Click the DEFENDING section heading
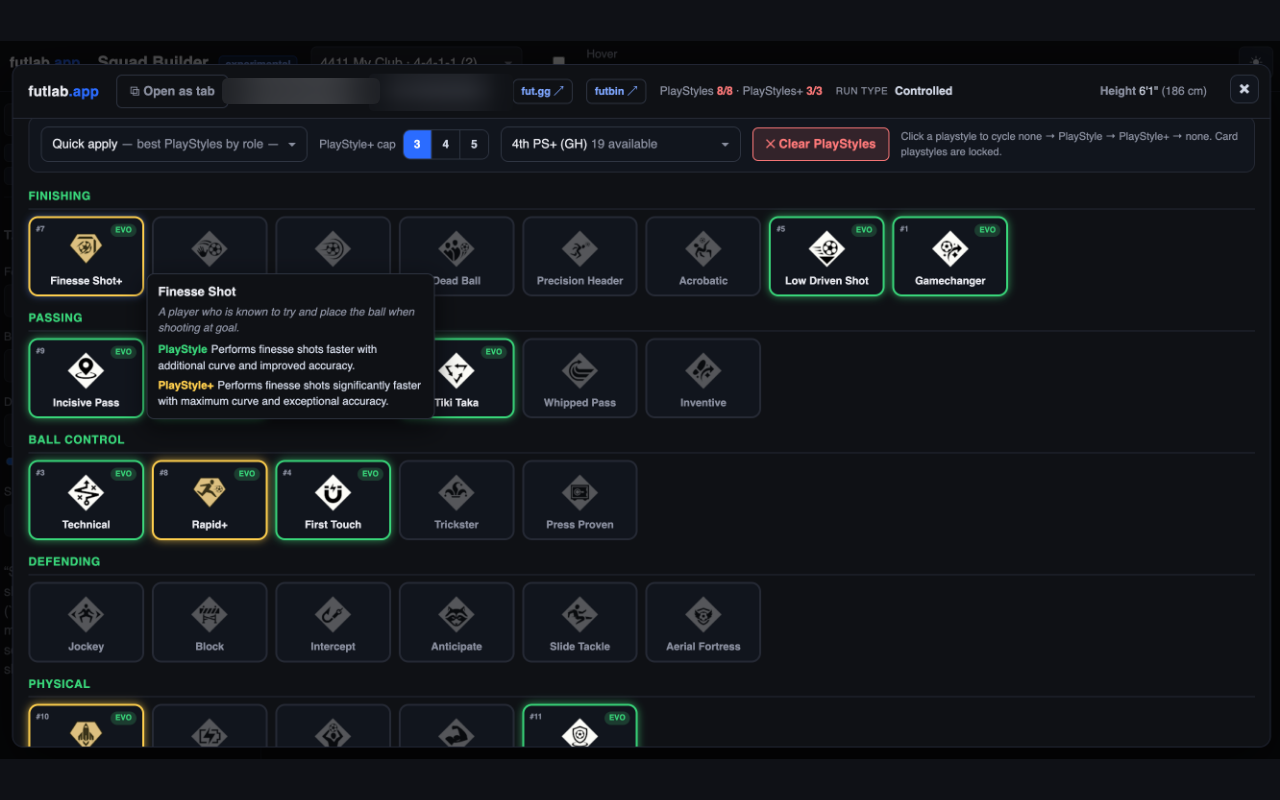 tap(64, 562)
